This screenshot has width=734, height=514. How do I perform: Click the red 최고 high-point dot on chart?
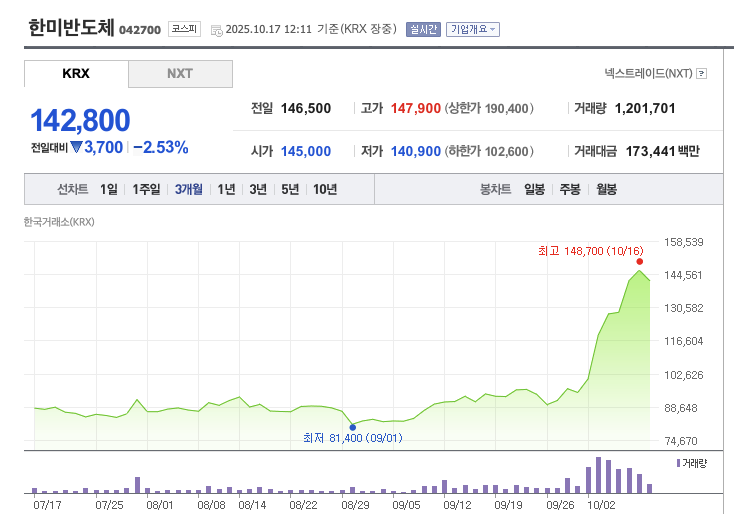click(640, 261)
